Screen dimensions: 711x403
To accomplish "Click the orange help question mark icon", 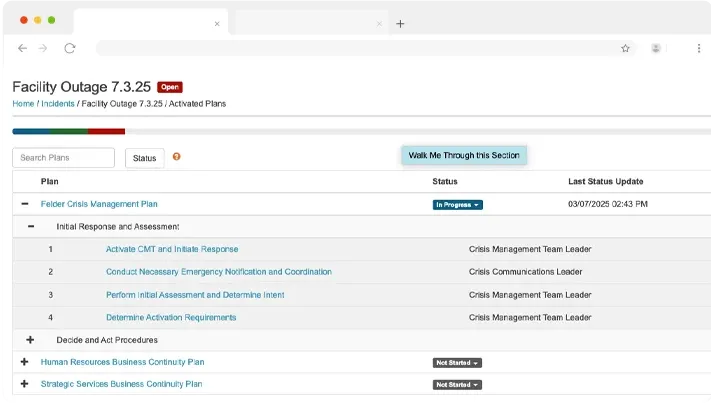I will tap(176, 156).
